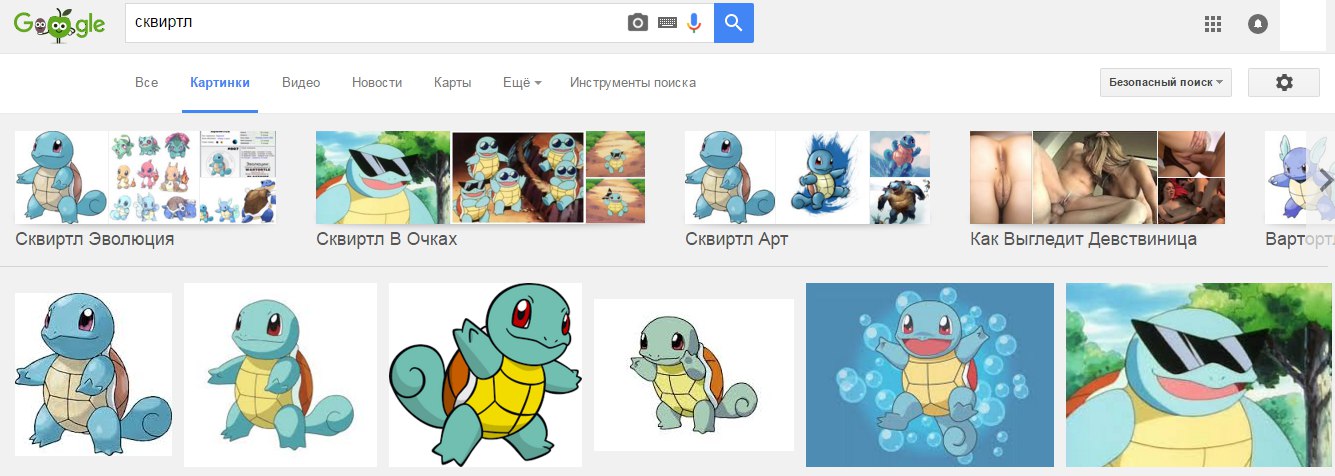Start voice search with microphone icon
Viewport: 1335px width, 476px height.
(694, 23)
